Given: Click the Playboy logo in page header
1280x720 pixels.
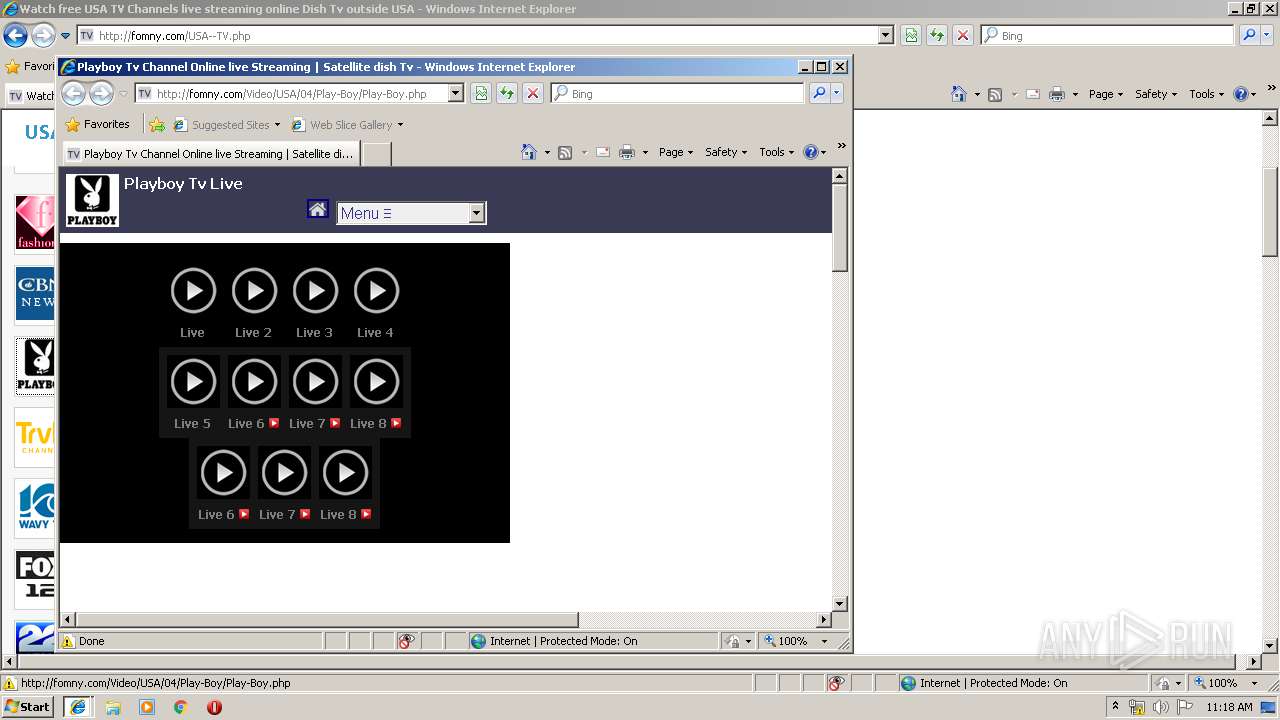Looking at the screenshot, I should click(x=92, y=199).
